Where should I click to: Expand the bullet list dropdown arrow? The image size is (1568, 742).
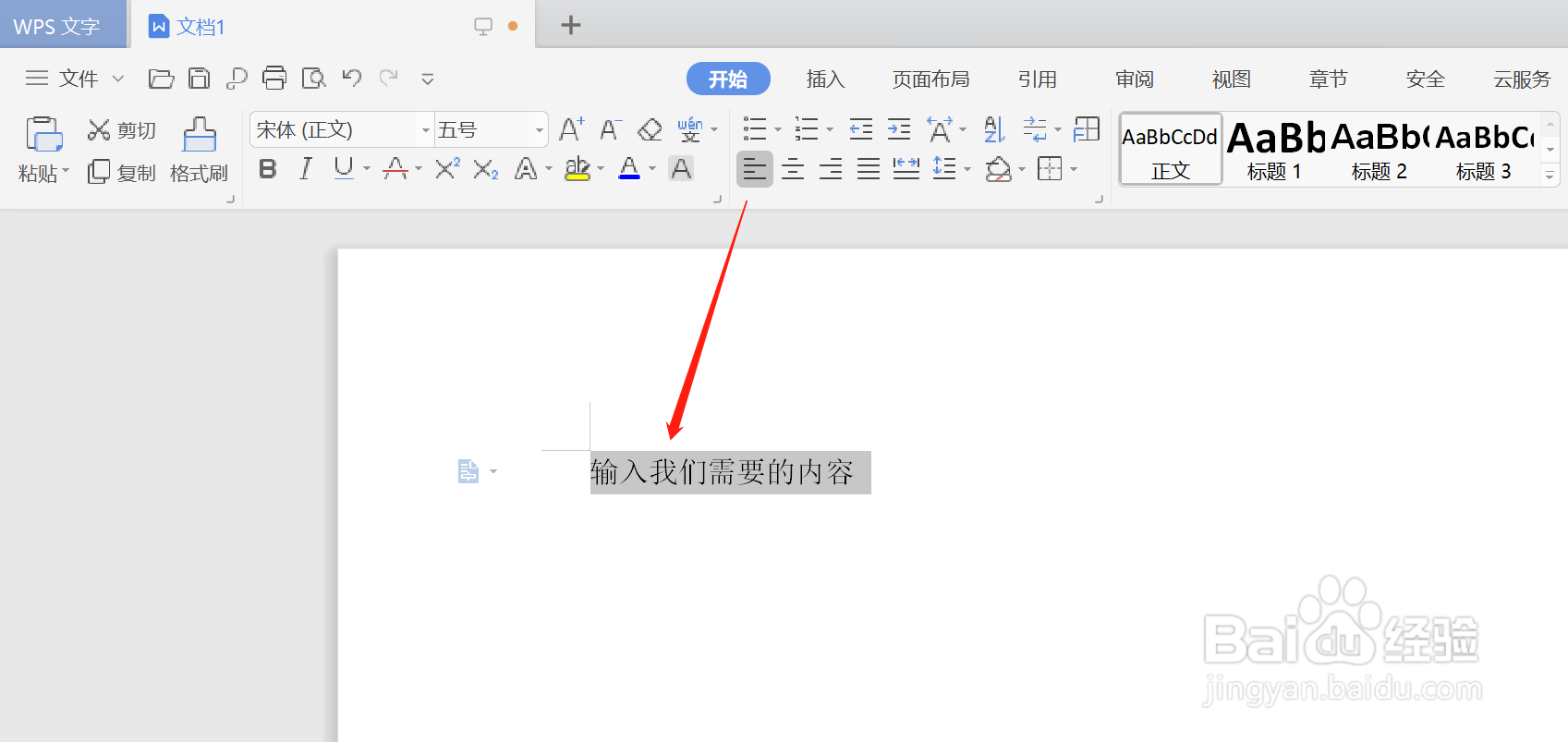[x=778, y=130]
